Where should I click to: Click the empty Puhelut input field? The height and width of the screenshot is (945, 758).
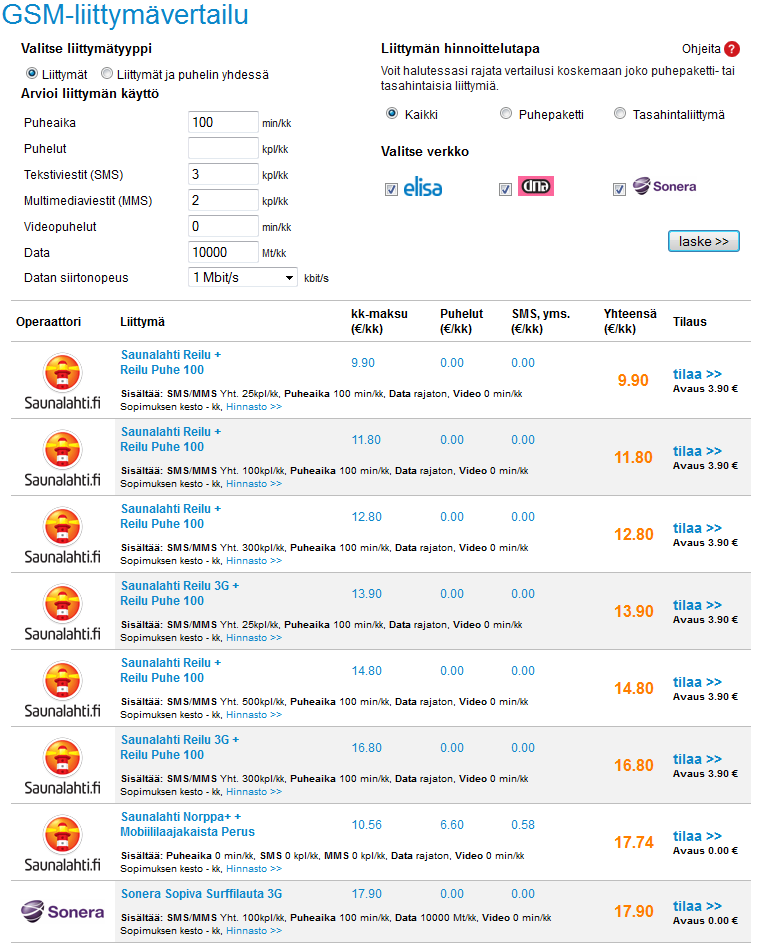[223, 148]
